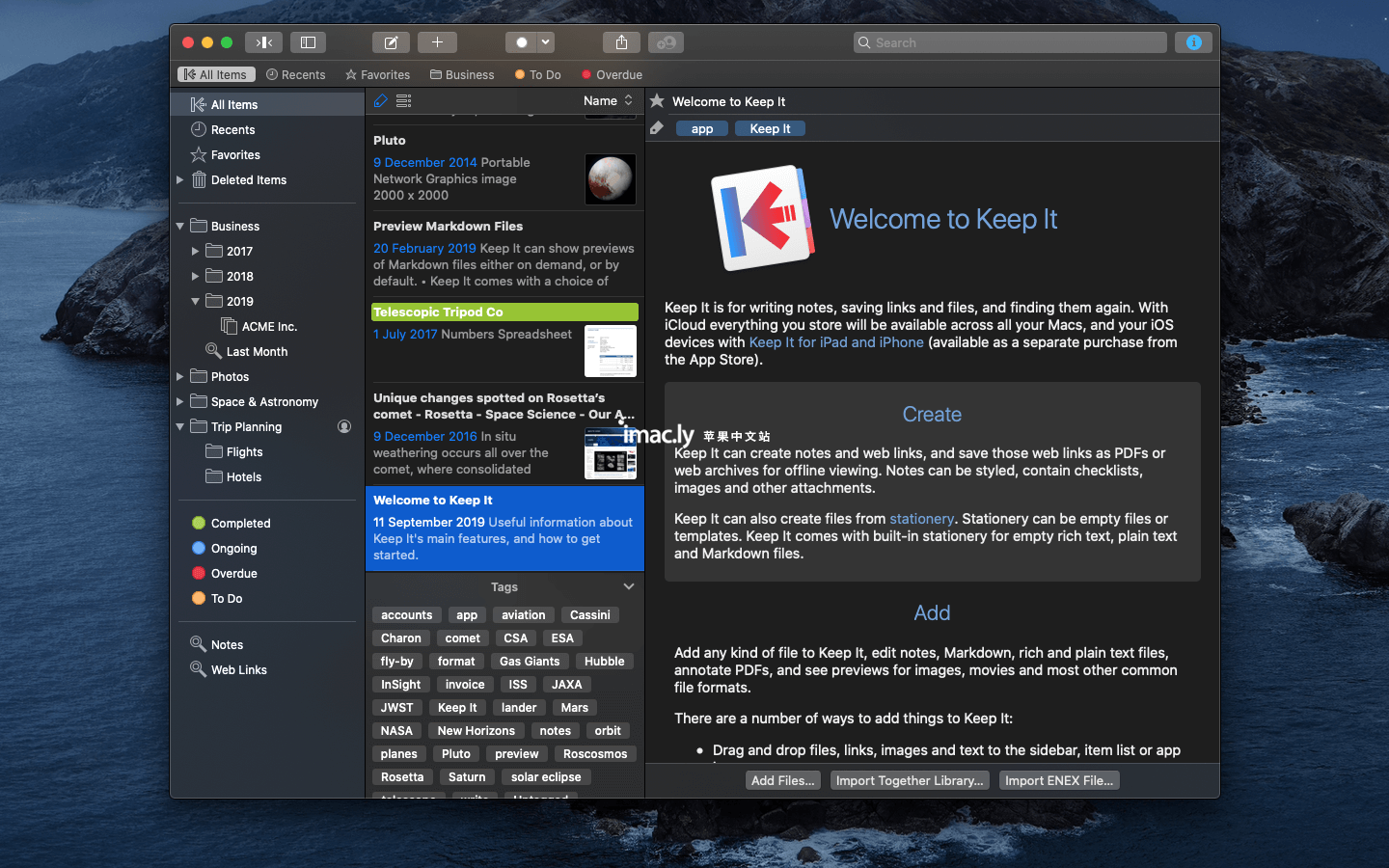The width and height of the screenshot is (1389, 868).
Task: Click the hide sidebar toolbar icon
Action: coord(263,42)
